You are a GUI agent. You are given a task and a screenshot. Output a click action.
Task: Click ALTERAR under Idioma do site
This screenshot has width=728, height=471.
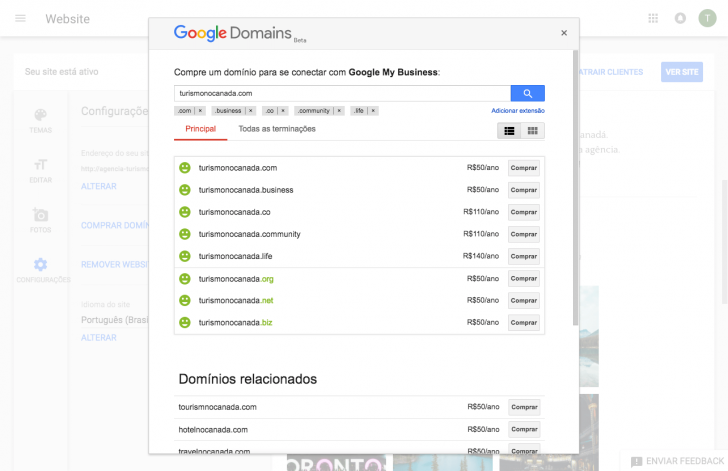[x=98, y=338]
